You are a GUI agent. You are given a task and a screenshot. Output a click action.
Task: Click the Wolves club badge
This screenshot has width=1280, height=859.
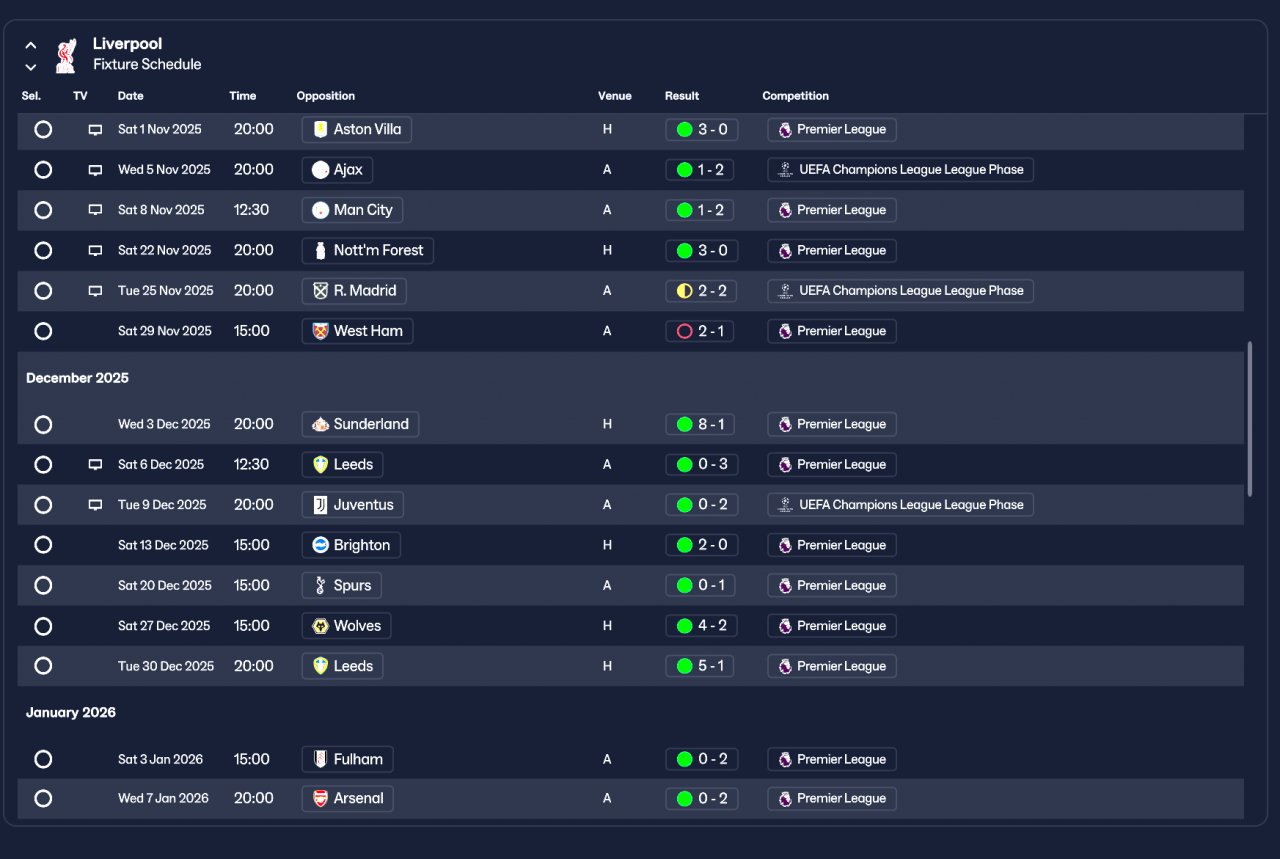[x=320, y=626]
